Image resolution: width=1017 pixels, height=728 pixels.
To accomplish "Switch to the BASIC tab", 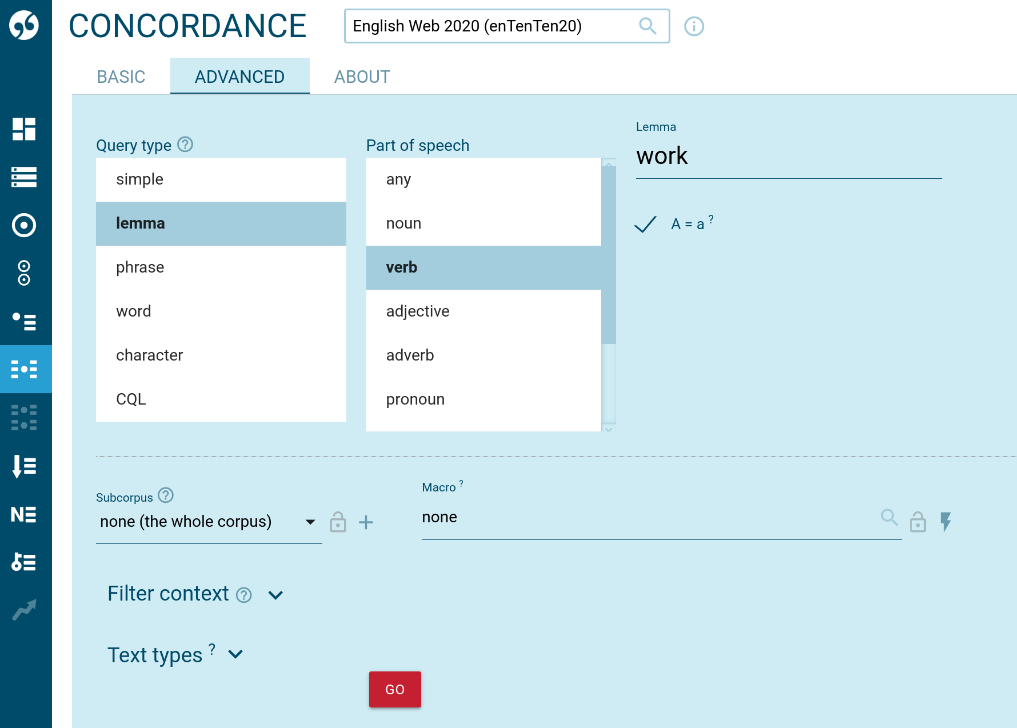I will [x=120, y=75].
